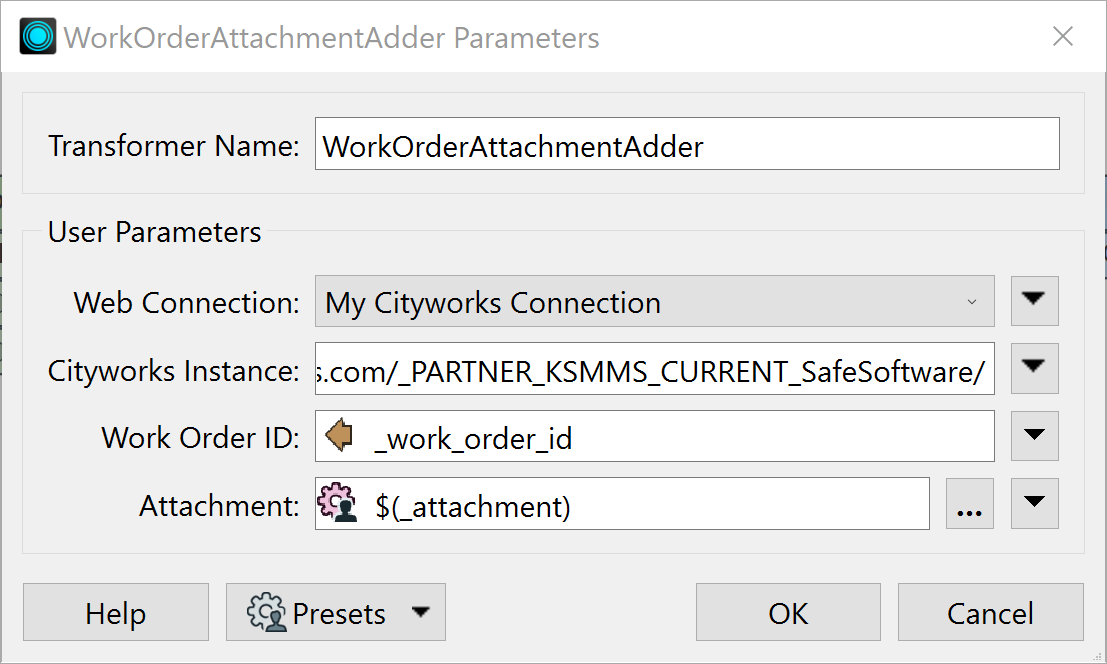Click the attribute arrow icon in Work Order ID
This screenshot has width=1107, height=664.
pos(340,435)
